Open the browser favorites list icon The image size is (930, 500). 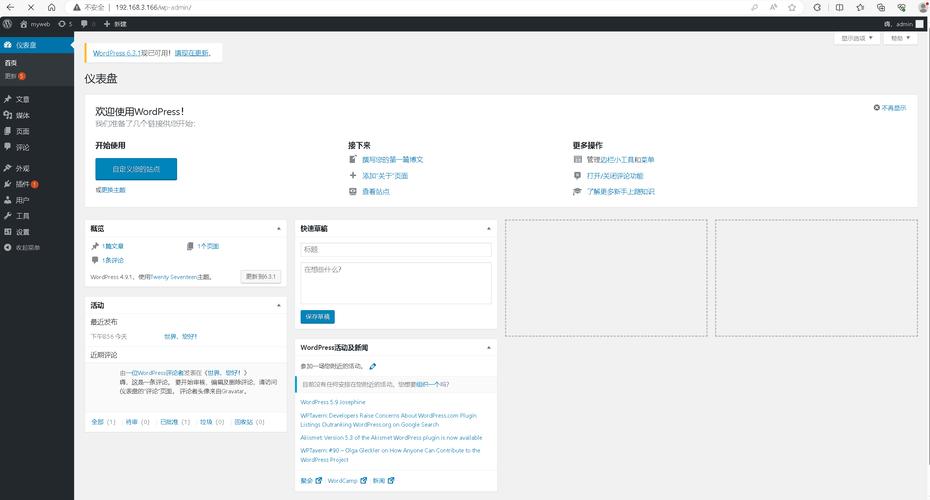(860, 7)
